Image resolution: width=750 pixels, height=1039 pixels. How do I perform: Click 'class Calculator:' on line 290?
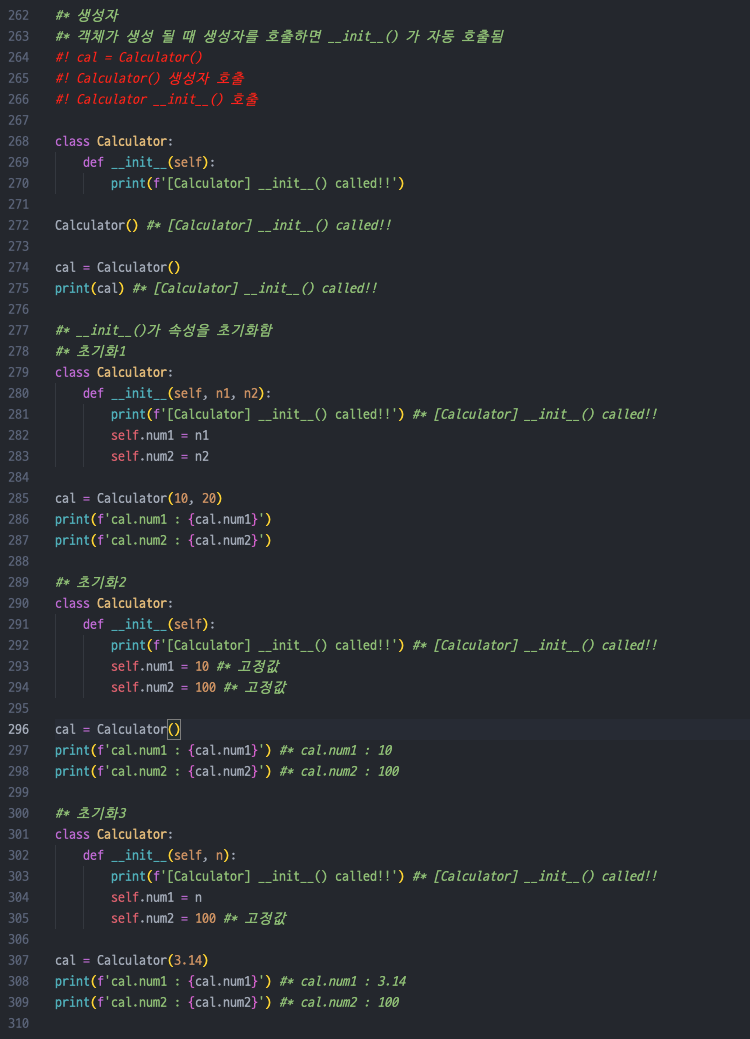[x=114, y=604]
